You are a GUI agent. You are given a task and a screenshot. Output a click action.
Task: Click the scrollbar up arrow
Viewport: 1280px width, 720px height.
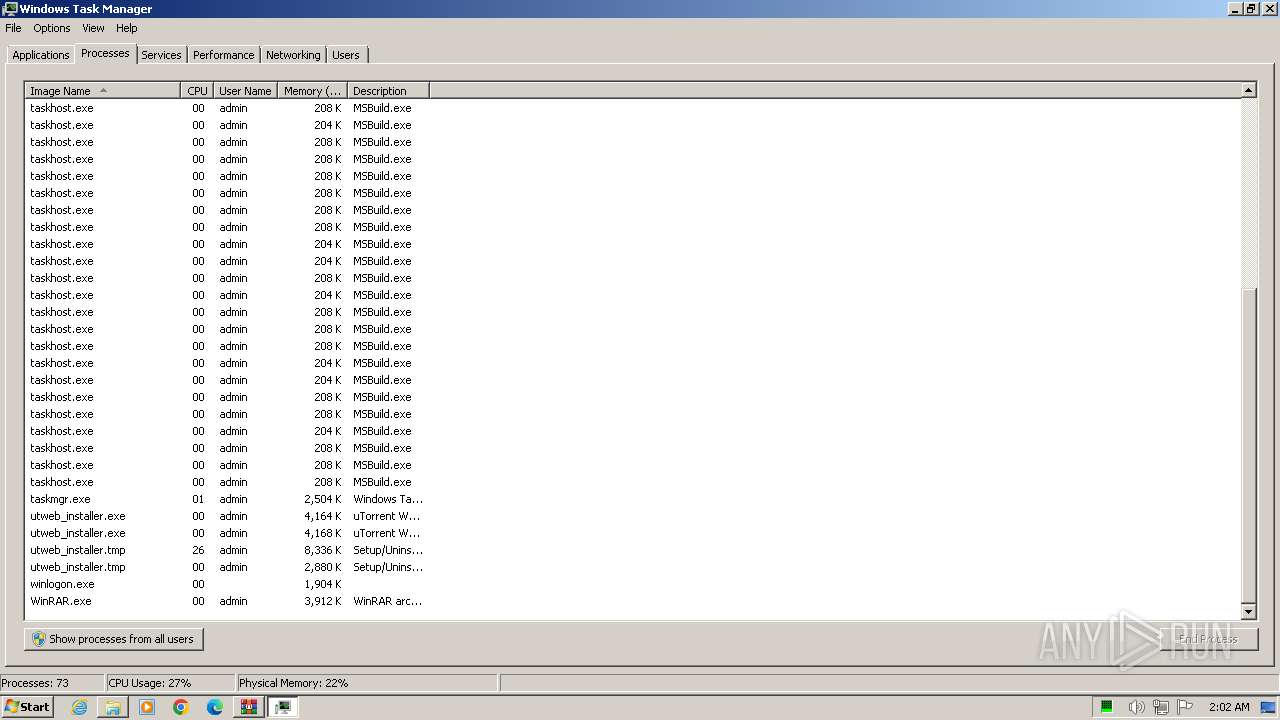(x=1248, y=90)
